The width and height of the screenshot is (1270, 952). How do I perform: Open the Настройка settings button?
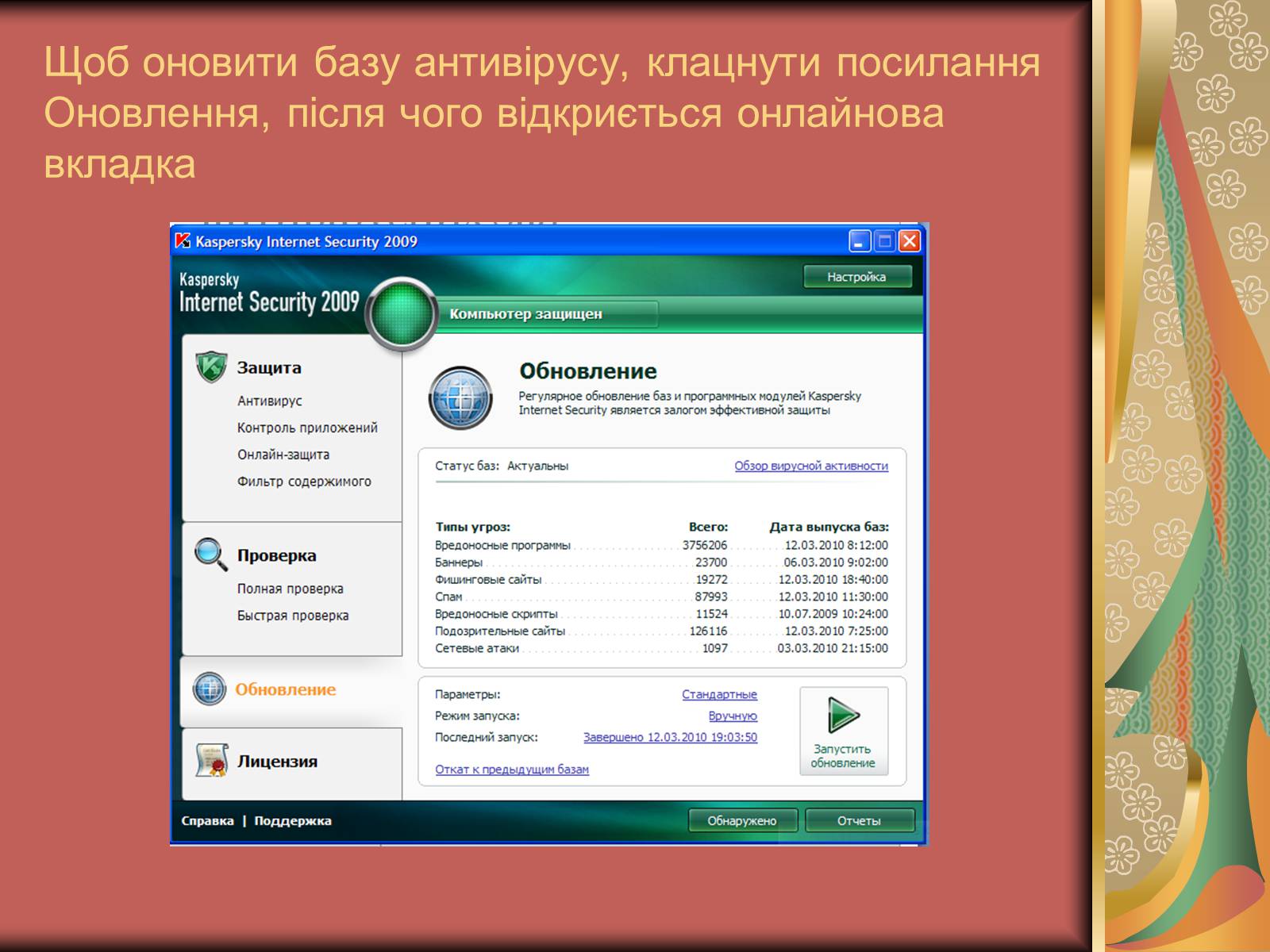(856, 277)
